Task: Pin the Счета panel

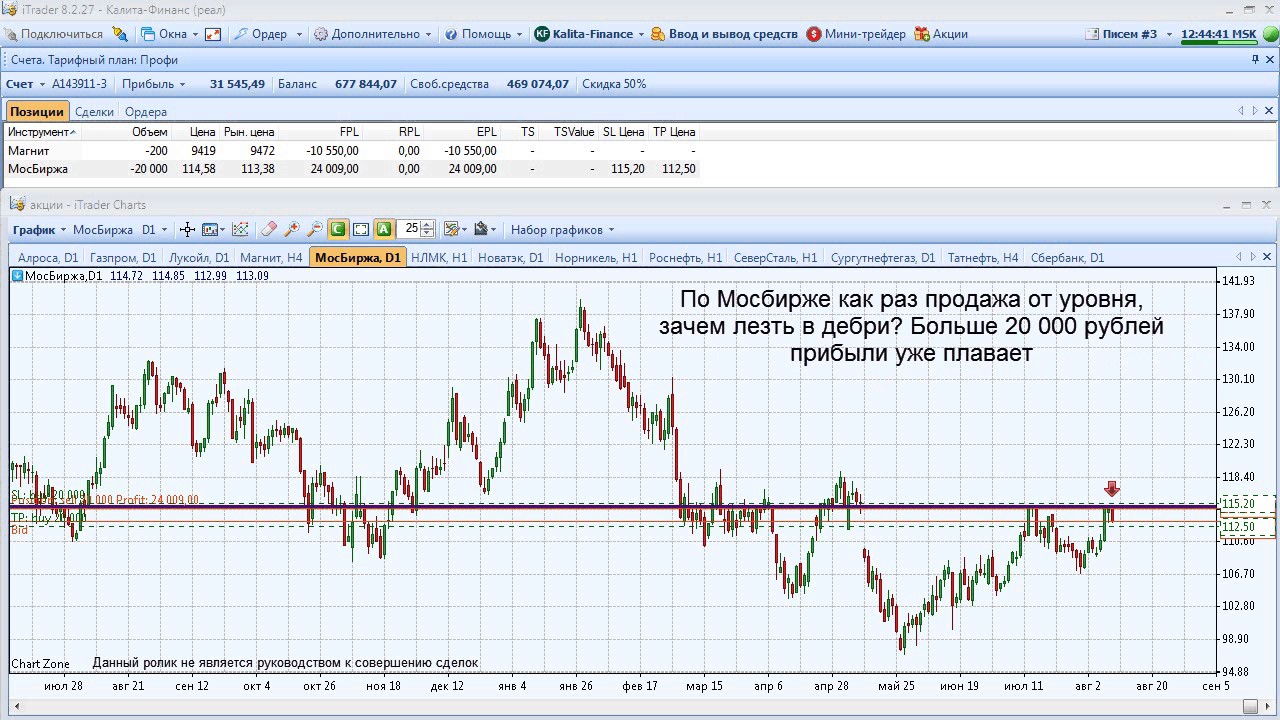Action: 1256,60
